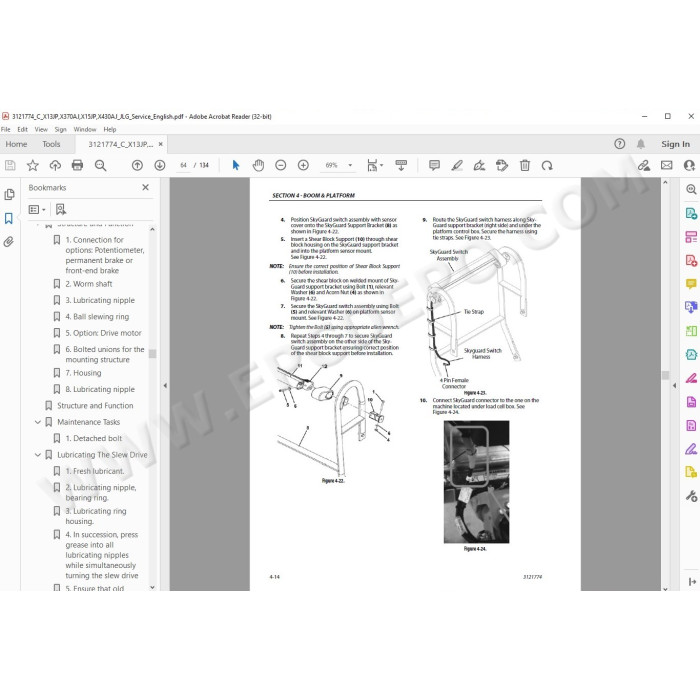Open page thumbnails panel icon

tap(9, 195)
